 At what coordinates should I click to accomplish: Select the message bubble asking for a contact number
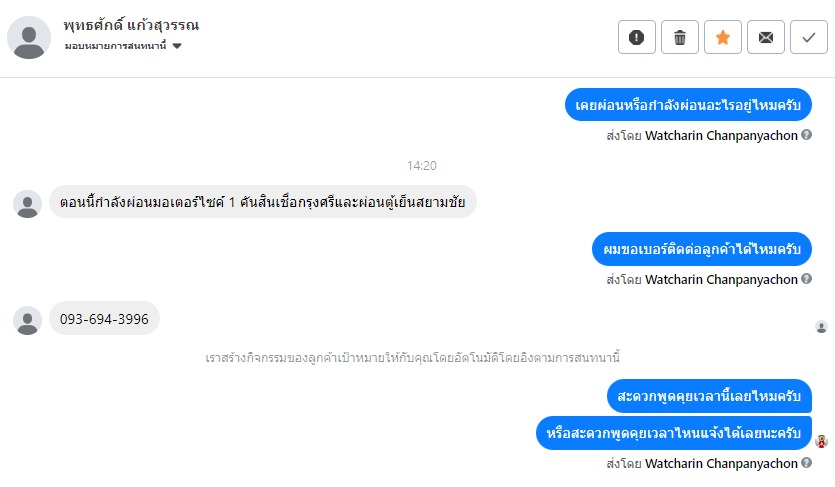(x=701, y=247)
